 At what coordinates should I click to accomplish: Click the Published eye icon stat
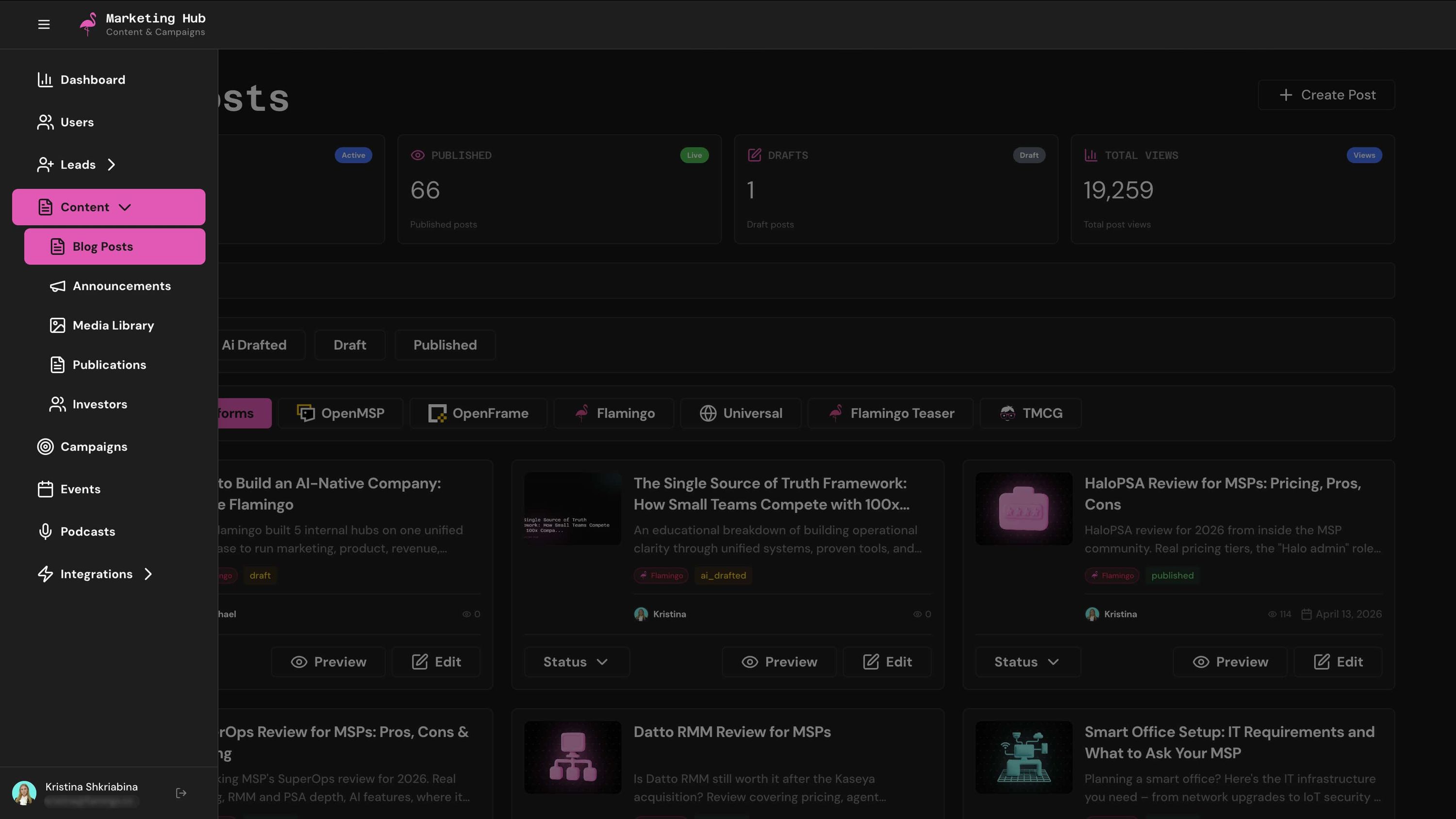pyautogui.click(x=418, y=155)
